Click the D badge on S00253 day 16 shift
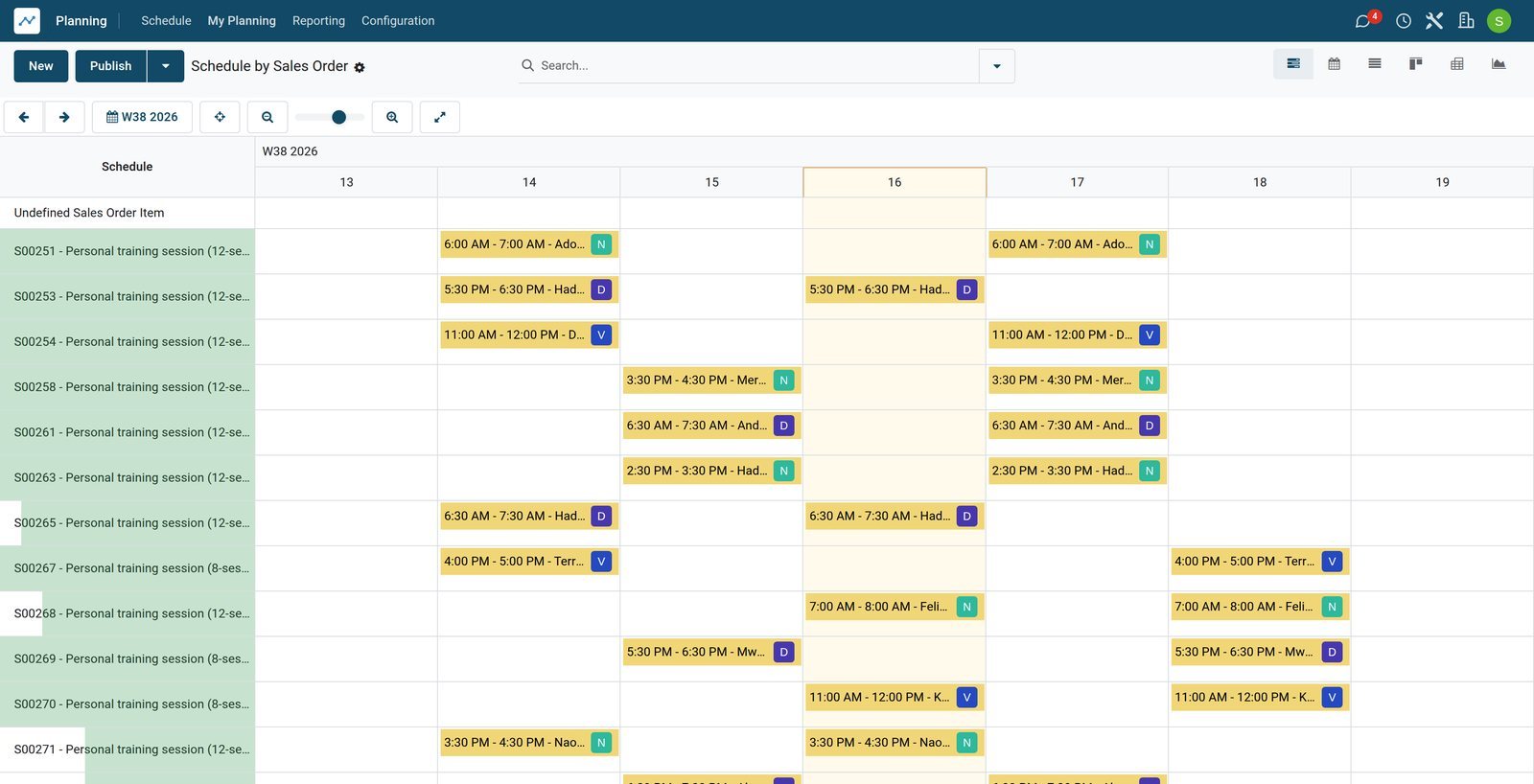Viewport: 1534px width, 784px height. coord(967,289)
